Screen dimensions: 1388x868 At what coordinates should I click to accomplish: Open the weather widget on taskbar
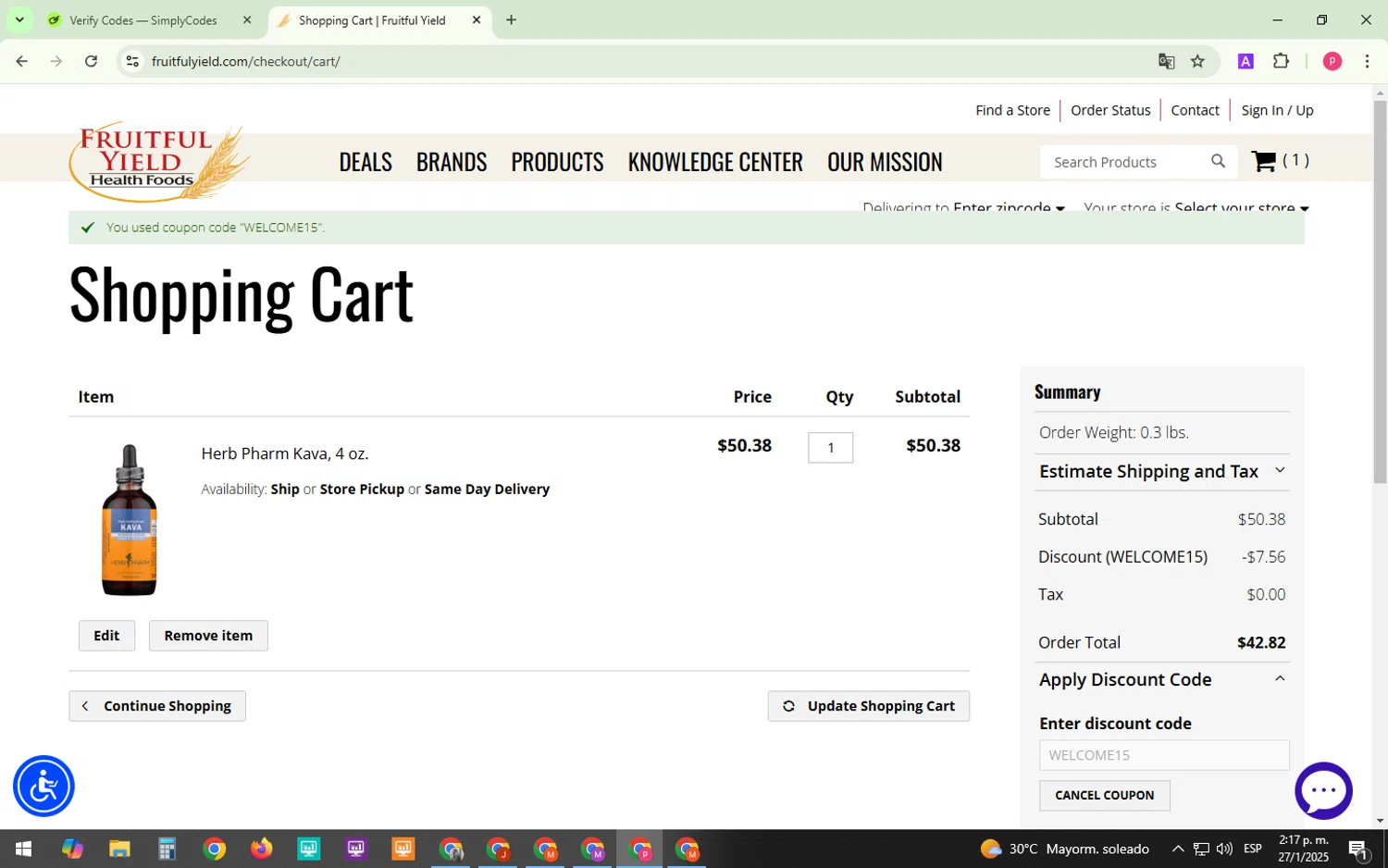1065,849
